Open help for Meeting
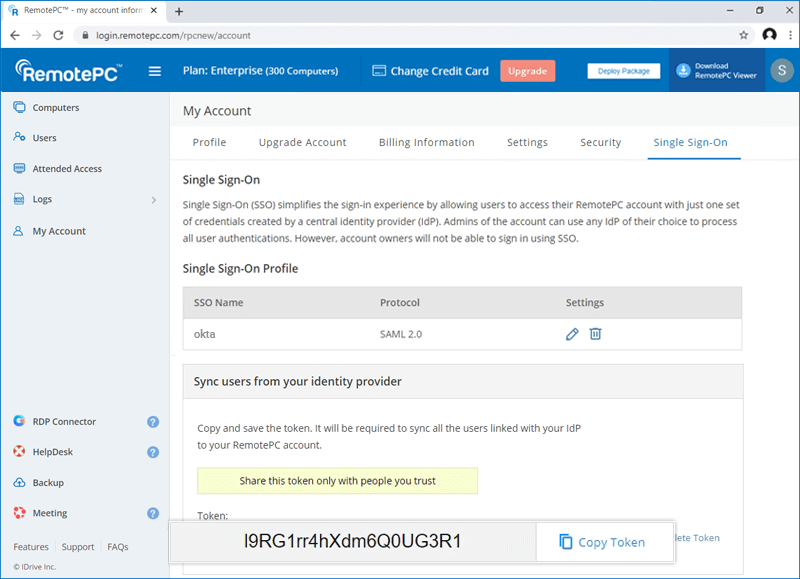The image size is (800, 579). 153,513
